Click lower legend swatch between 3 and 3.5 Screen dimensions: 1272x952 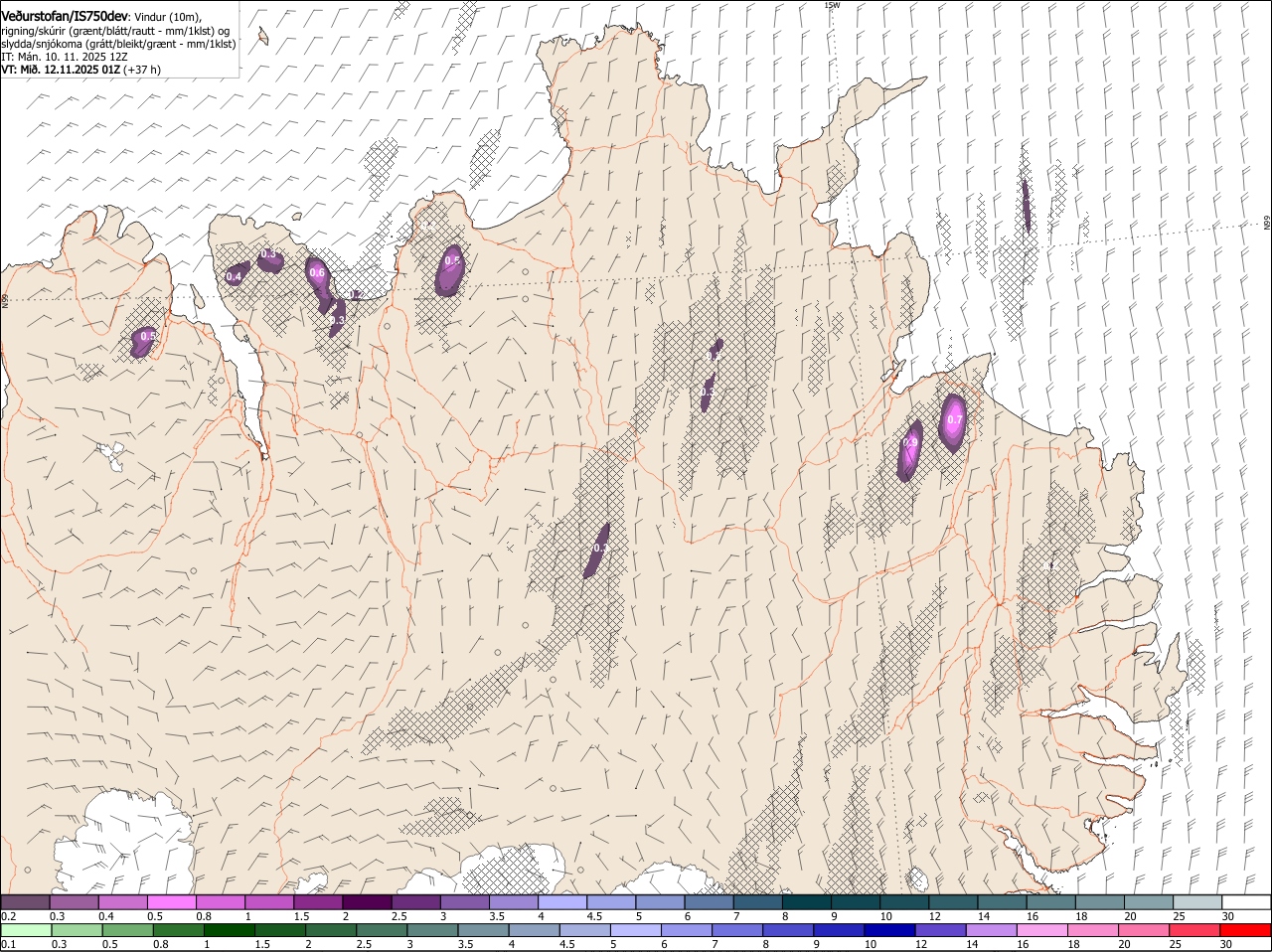432,930
